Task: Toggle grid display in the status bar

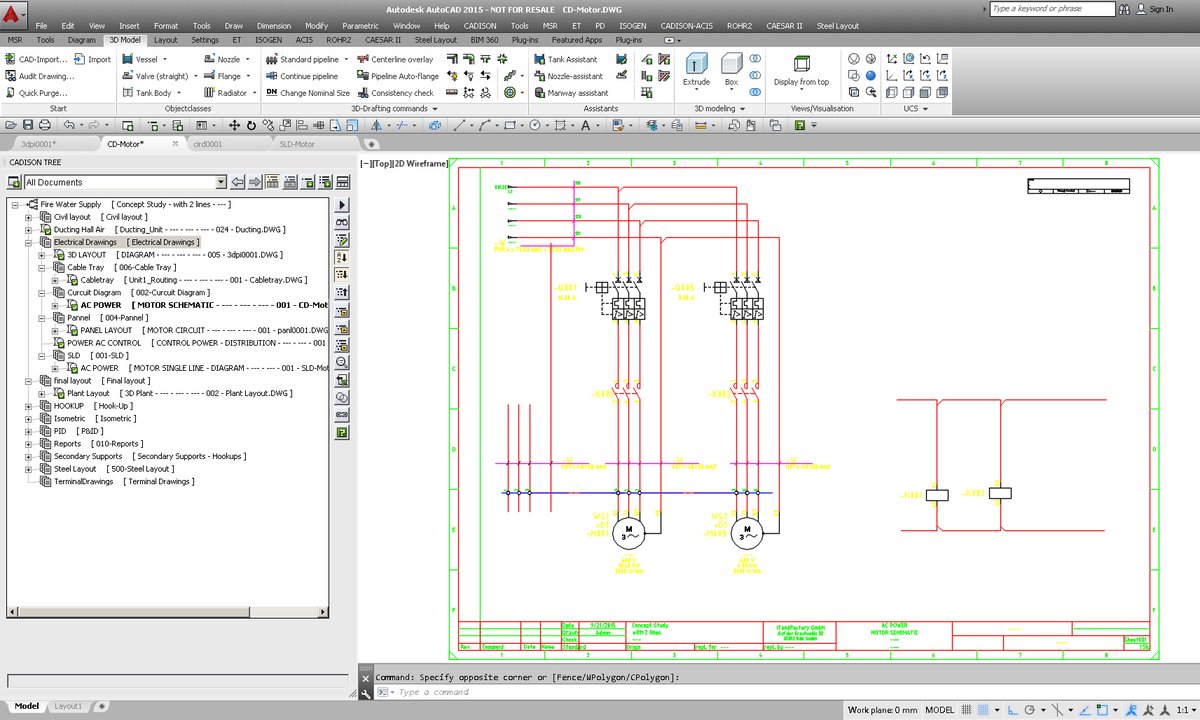Action: coord(982,709)
